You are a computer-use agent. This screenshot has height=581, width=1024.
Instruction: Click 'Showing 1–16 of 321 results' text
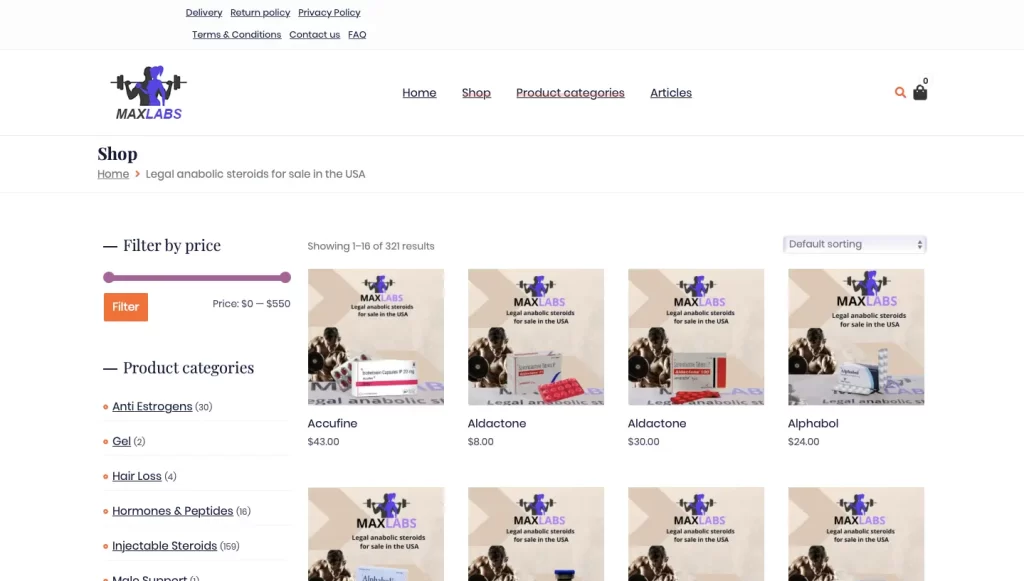371,246
